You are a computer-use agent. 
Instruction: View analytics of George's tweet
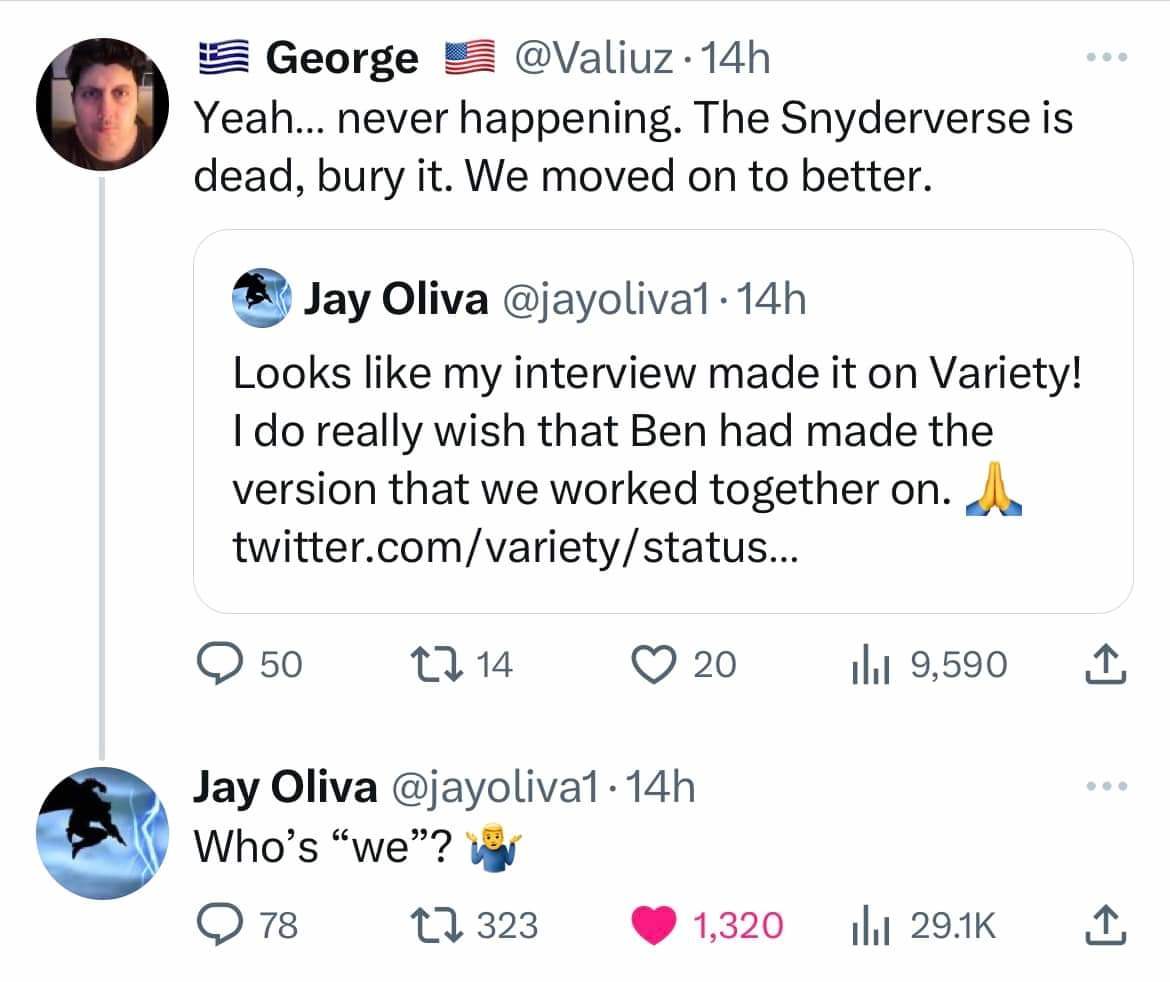coord(861,664)
